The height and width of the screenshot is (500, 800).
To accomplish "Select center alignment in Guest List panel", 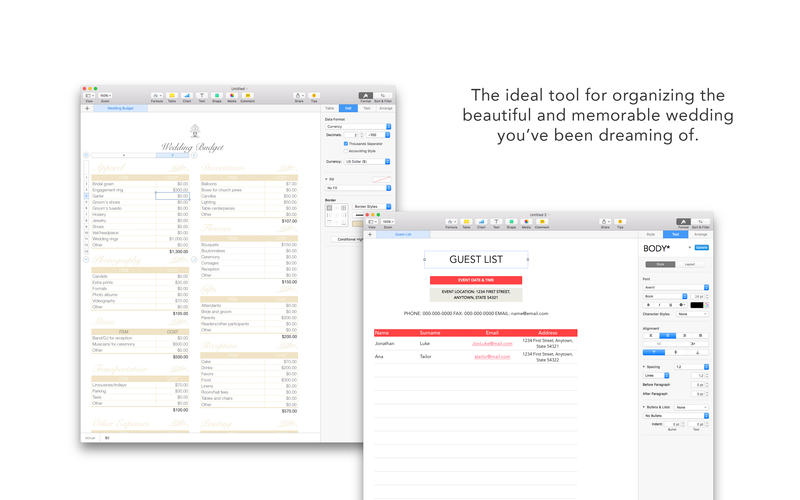I will pyautogui.click(x=667, y=336).
